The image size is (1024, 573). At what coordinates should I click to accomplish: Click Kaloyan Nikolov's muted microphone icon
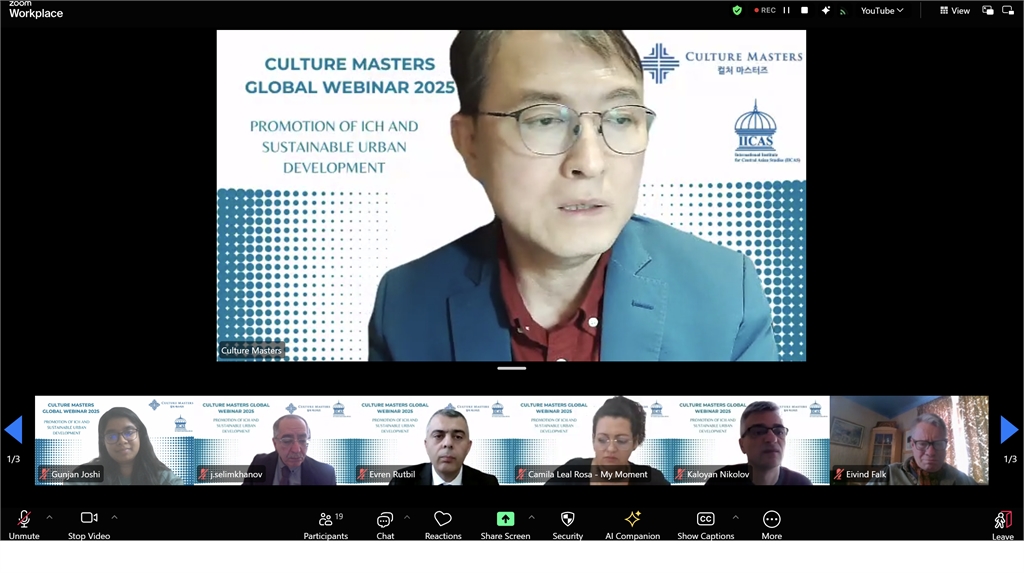pos(680,474)
